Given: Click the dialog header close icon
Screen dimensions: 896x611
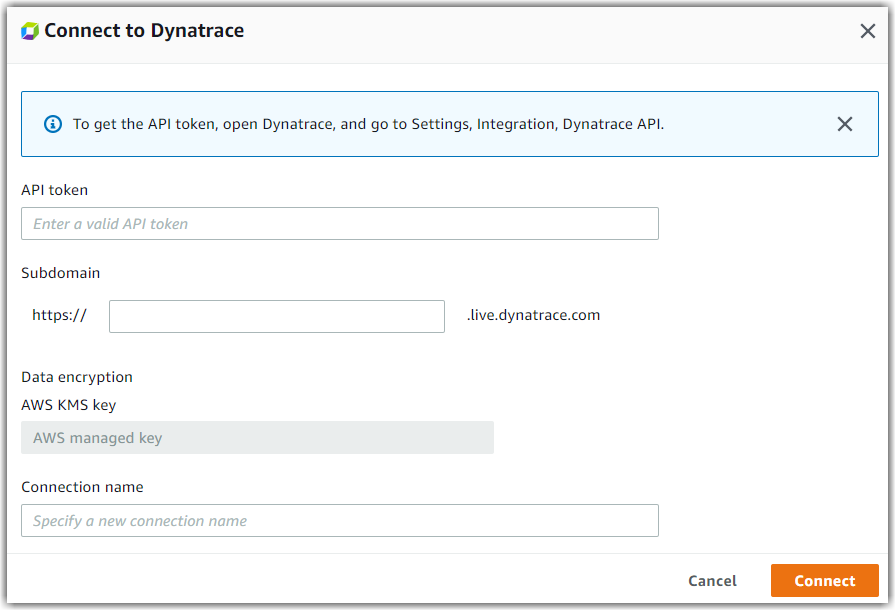Looking at the screenshot, I should [867, 30].
